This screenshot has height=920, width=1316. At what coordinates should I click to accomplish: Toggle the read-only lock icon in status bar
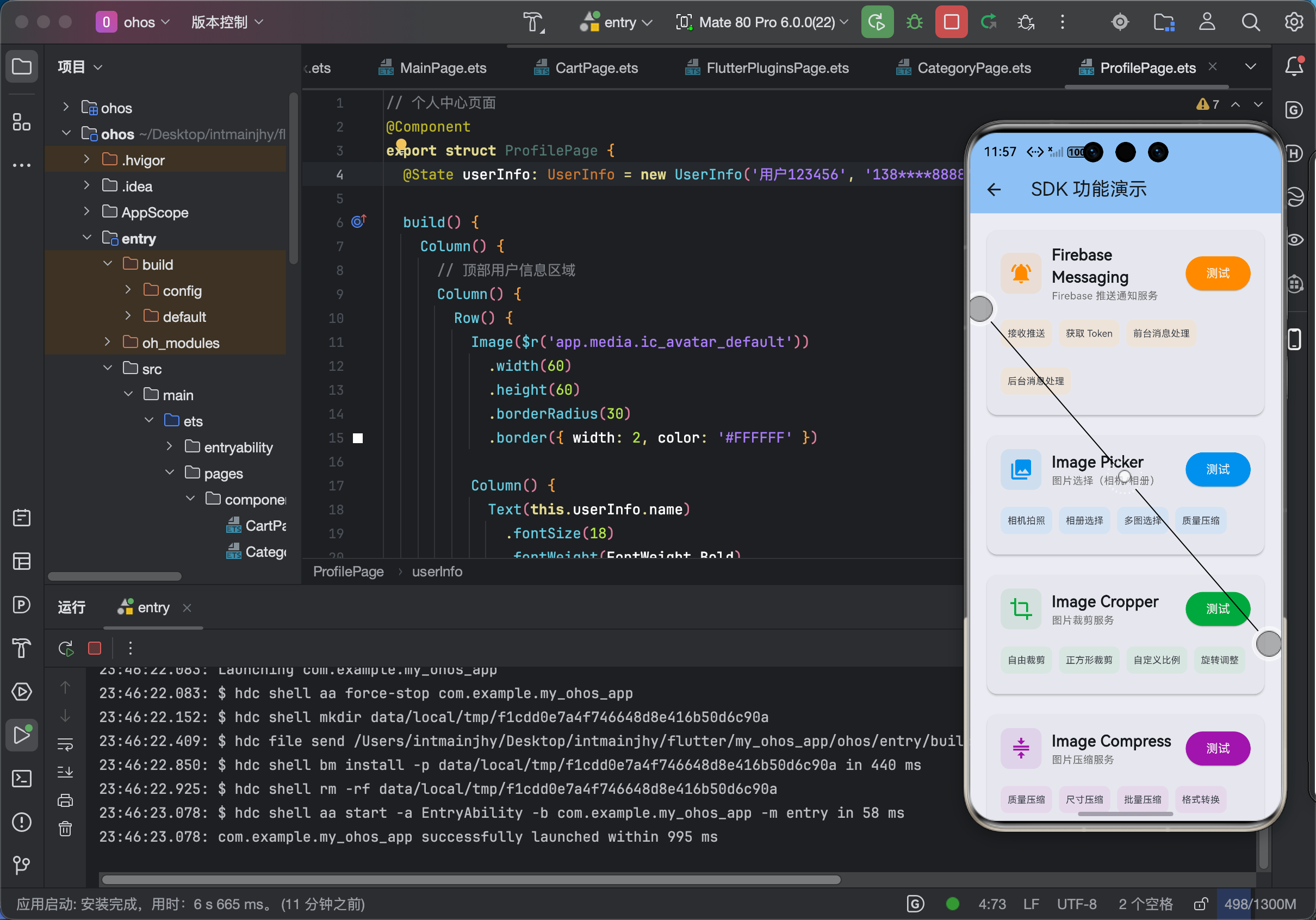pos(1200,904)
